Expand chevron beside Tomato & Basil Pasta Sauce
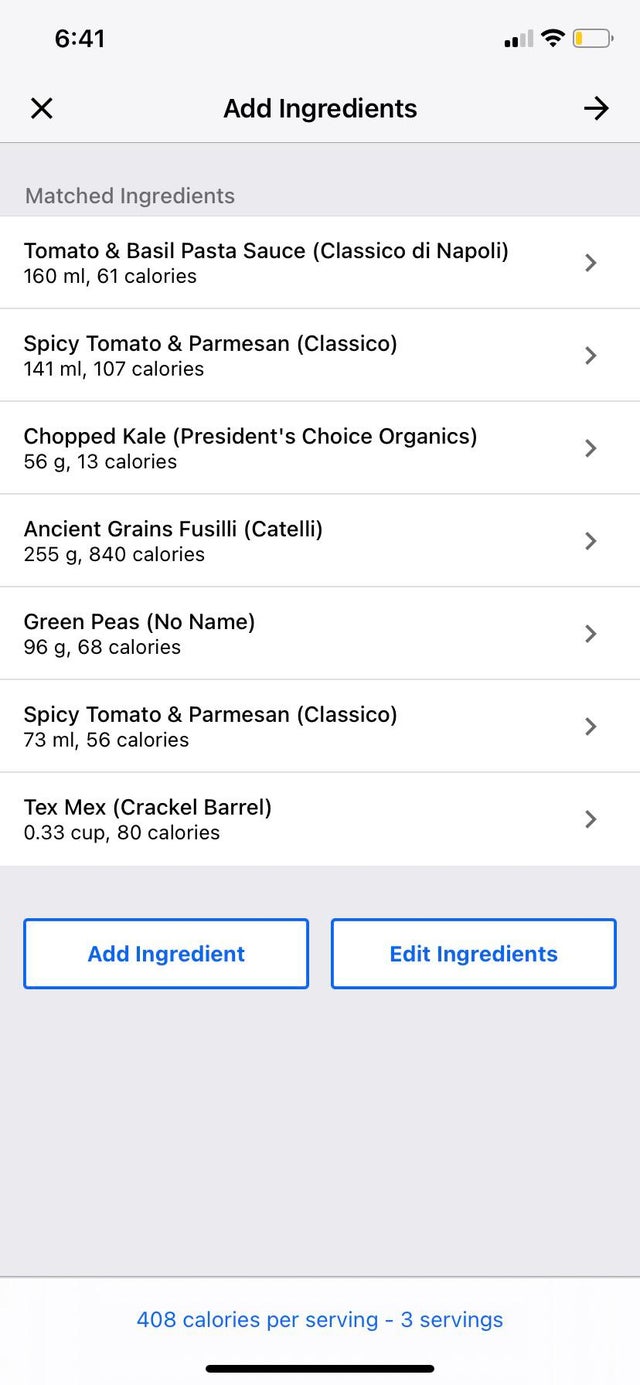 (591, 263)
